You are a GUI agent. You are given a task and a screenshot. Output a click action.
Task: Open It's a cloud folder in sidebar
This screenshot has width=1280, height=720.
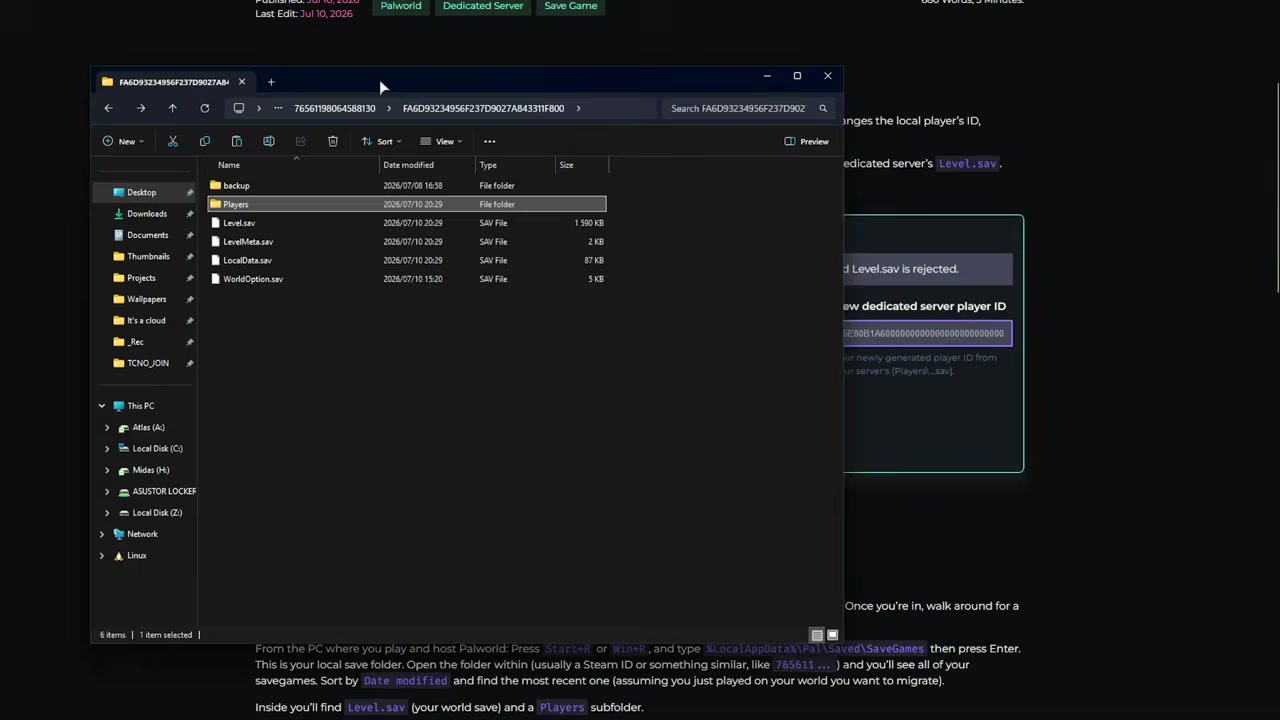click(146, 320)
